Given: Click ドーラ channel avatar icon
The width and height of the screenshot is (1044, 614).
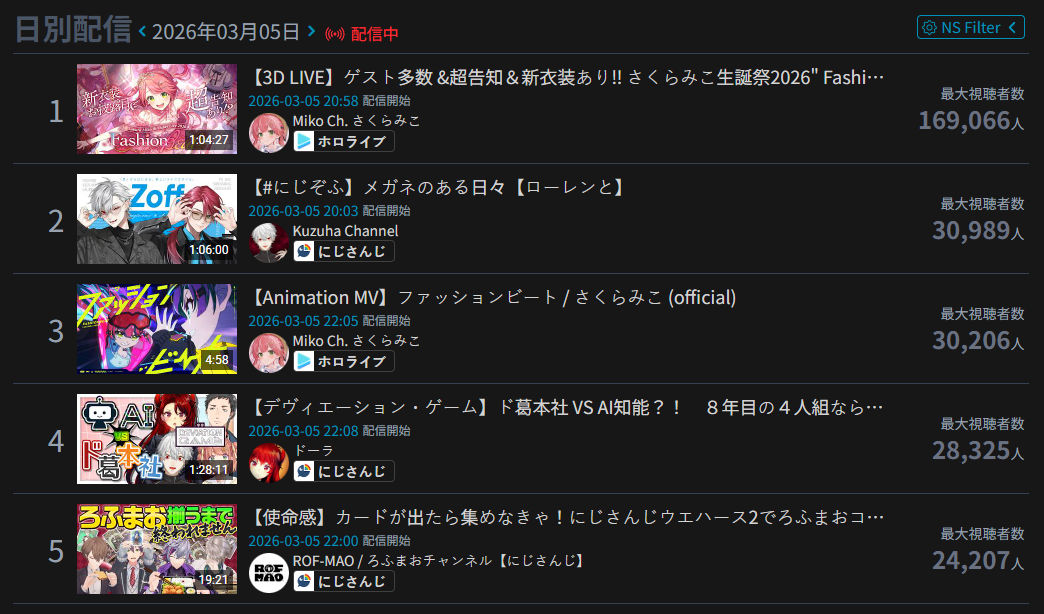Looking at the screenshot, I should [x=268, y=462].
